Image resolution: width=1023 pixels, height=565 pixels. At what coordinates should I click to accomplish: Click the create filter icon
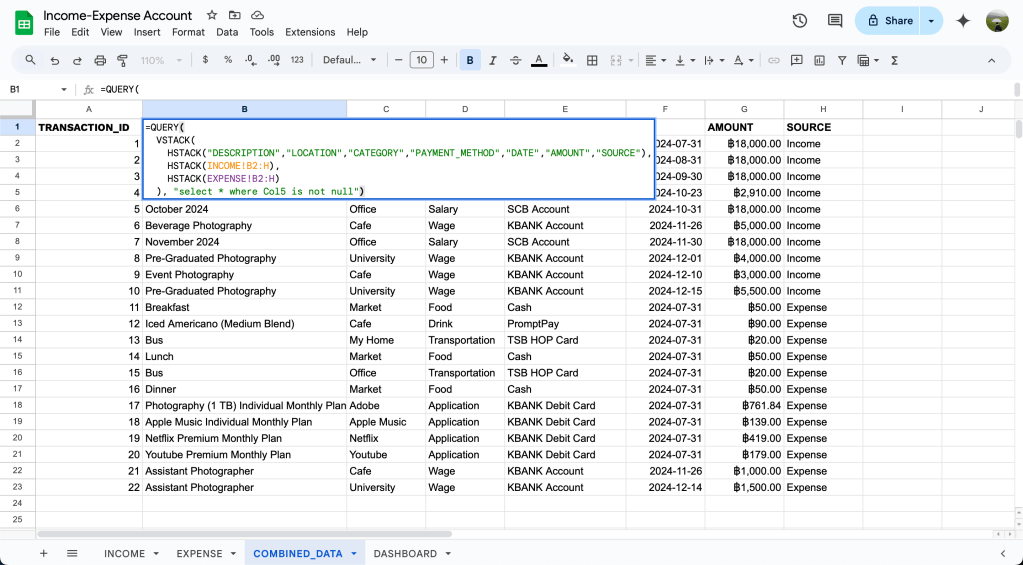tap(842, 60)
